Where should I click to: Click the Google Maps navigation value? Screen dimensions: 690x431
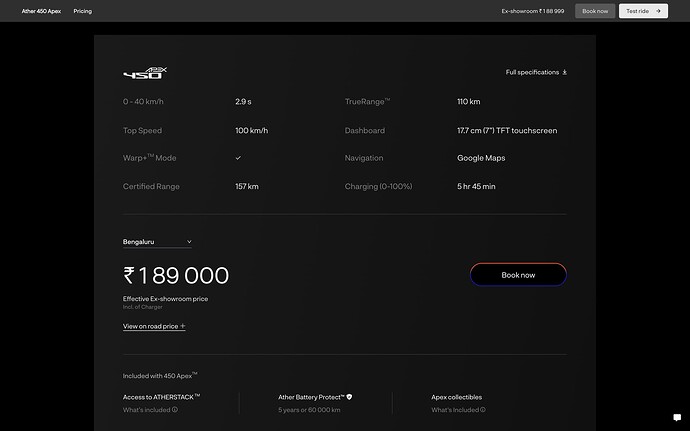coord(481,158)
